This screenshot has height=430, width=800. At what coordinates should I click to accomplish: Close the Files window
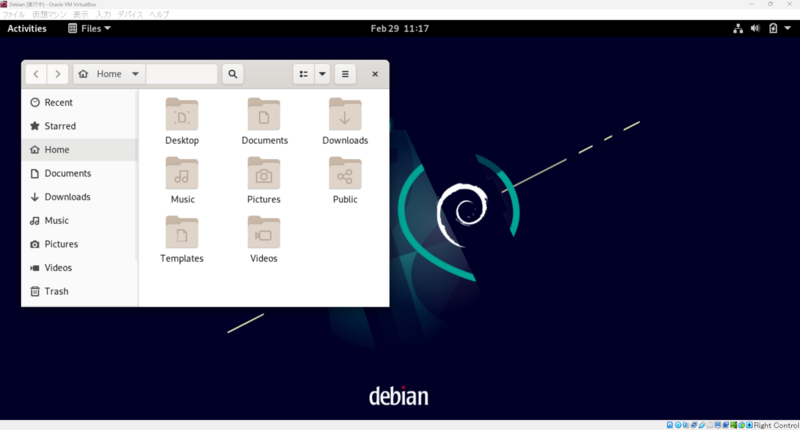click(x=375, y=74)
